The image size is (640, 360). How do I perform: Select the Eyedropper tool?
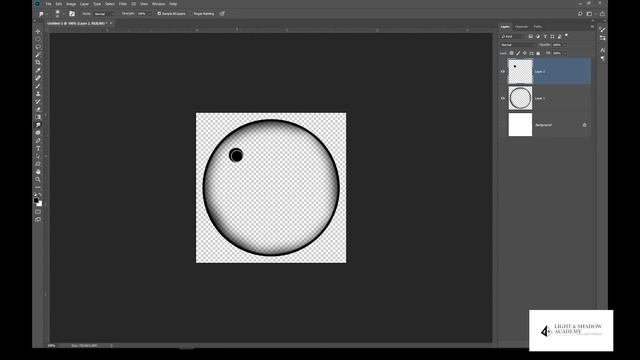[x=38, y=70]
